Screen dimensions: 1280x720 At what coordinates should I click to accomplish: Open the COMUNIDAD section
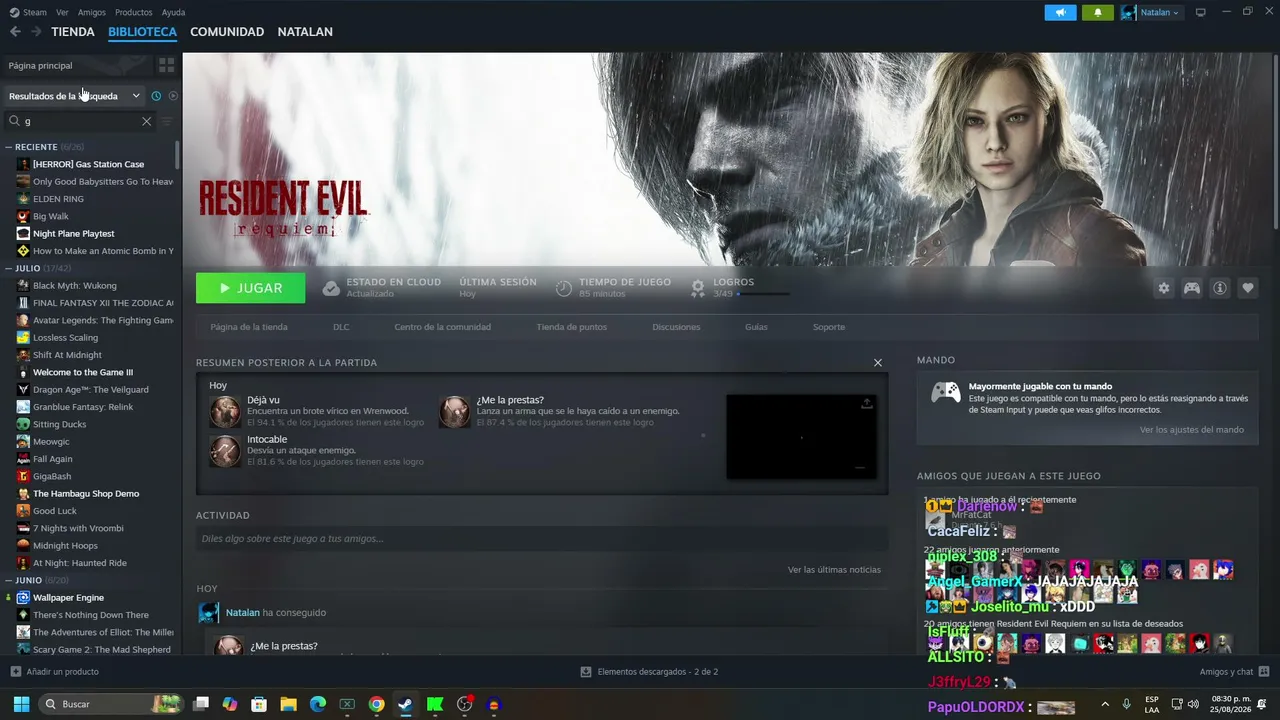227,32
